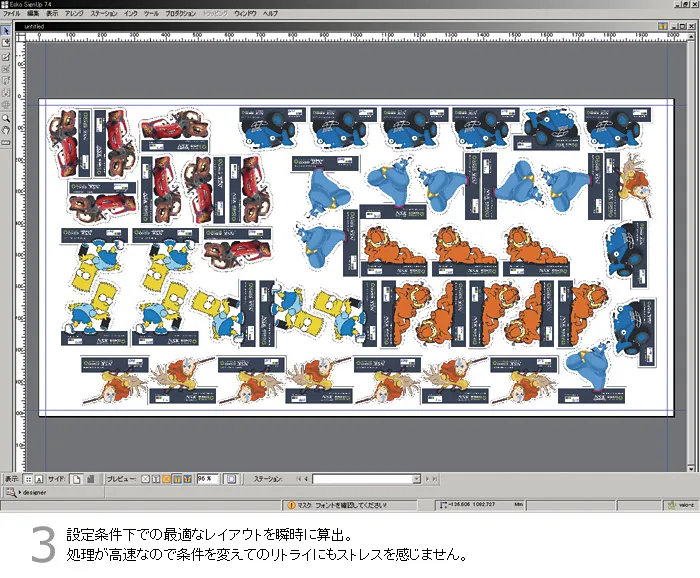Select the magnifier zoom tool
This screenshot has width=700, height=578.
point(6,117)
